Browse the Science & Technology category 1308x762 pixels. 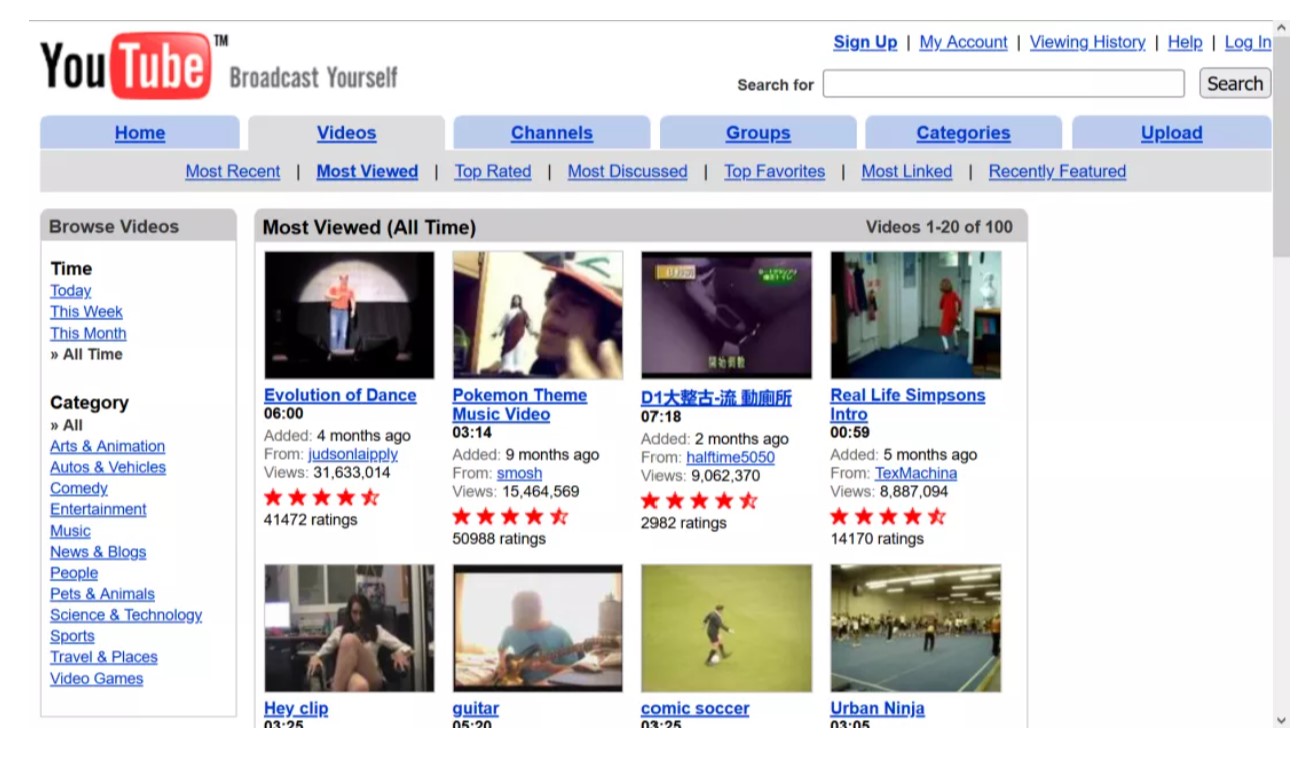tap(126, 615)
